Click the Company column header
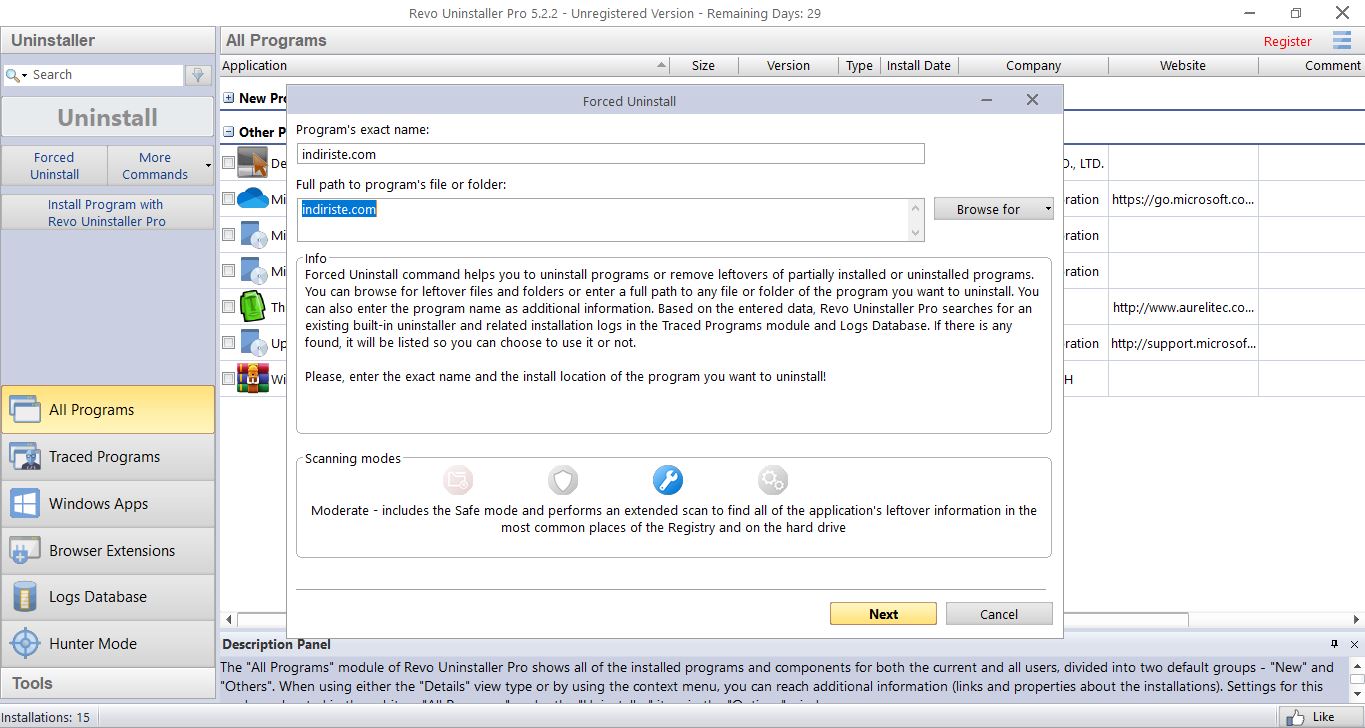1365x728 pixels. point(1033,66)
